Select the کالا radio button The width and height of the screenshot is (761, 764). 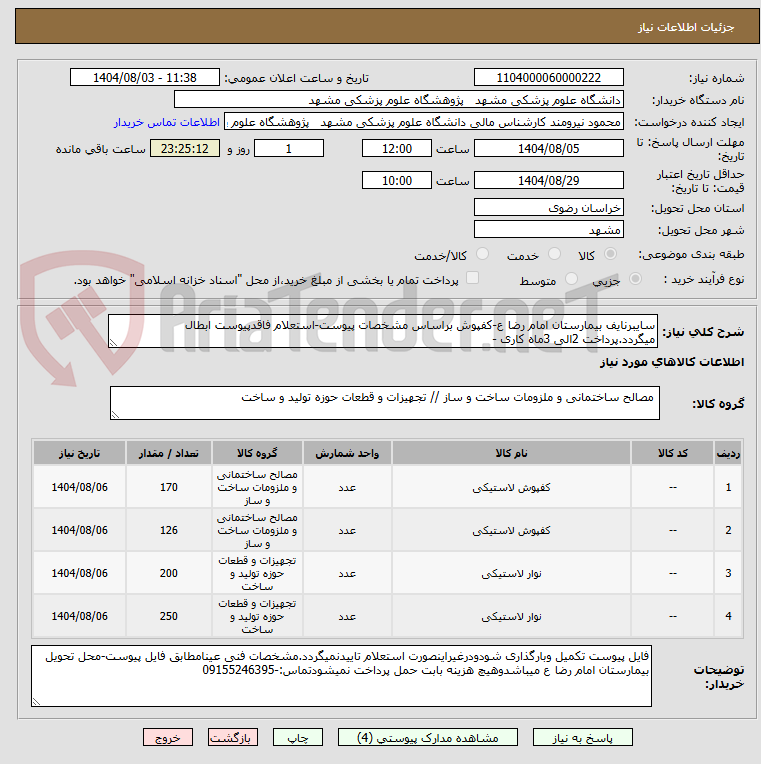(x=610, y=254)
